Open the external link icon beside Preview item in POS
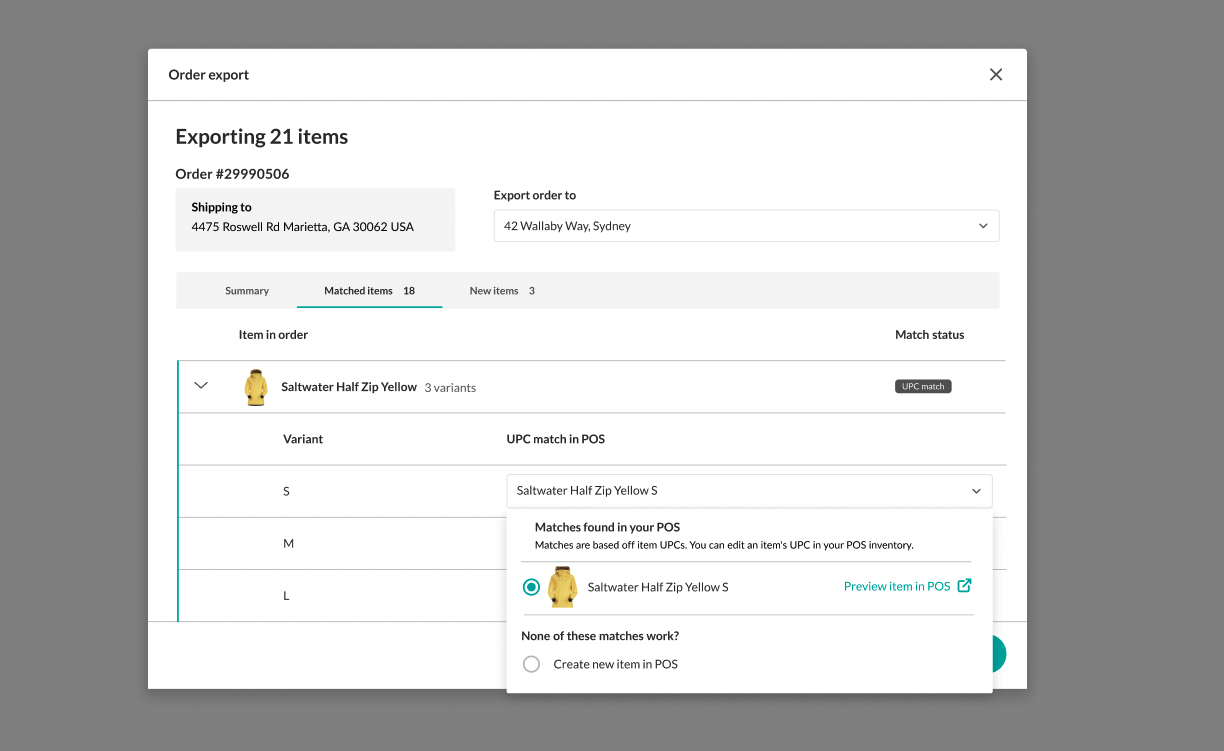This screenshot has height=751, width=1224. tap(964, 586)
